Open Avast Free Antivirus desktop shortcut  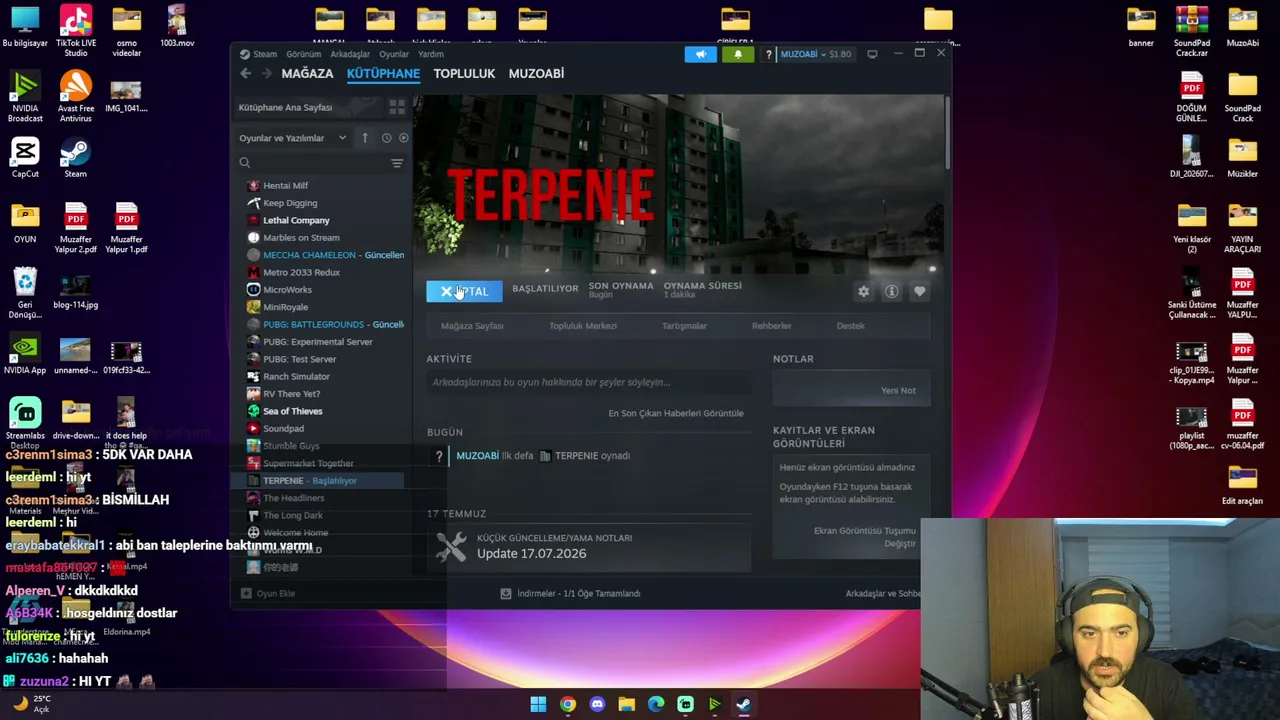point(76,96)
